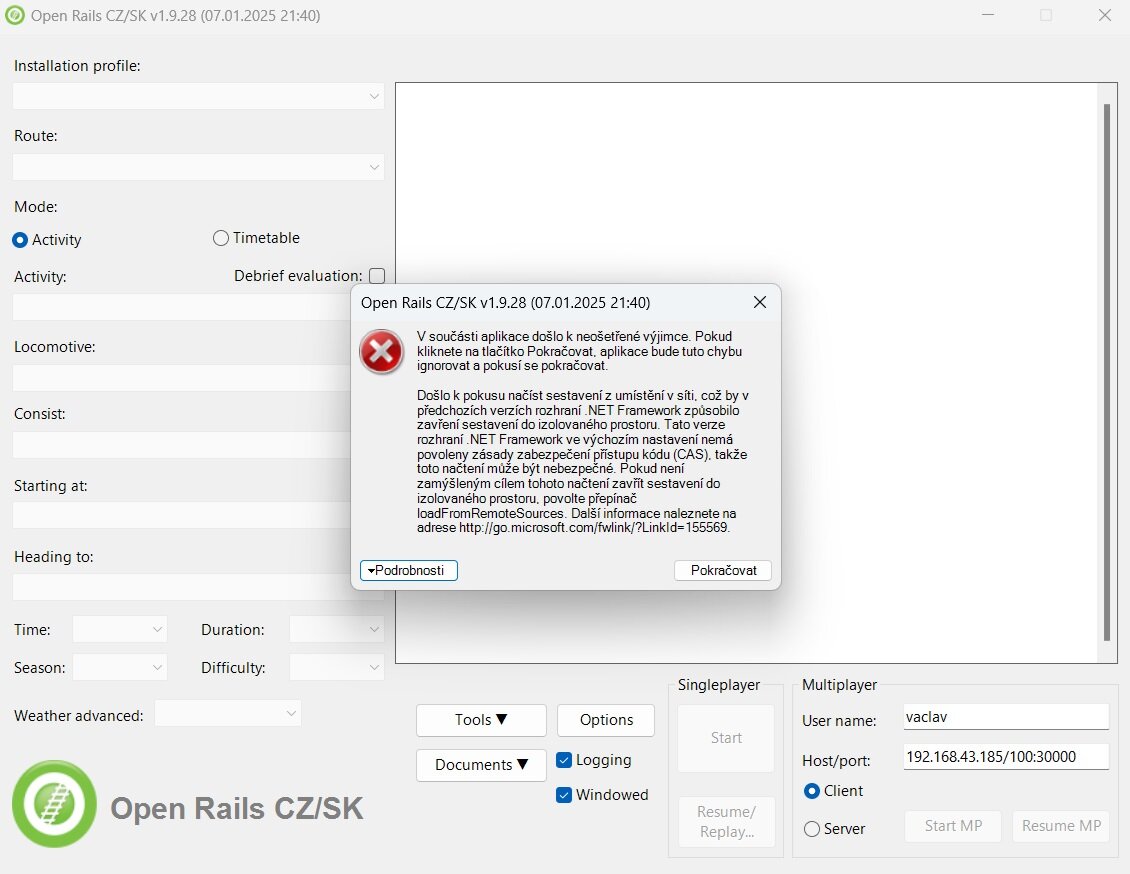
Task: Click the go.microsoft.com fwlink address text
Action: click(x=594, y=527)
